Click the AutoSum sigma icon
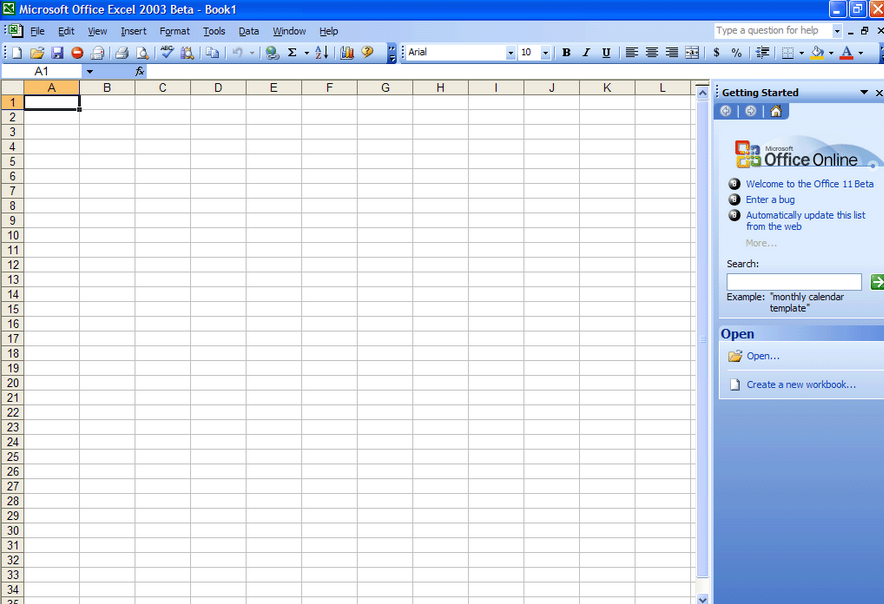The height and width of the screenshot is (604, 884). coord(292,52)
